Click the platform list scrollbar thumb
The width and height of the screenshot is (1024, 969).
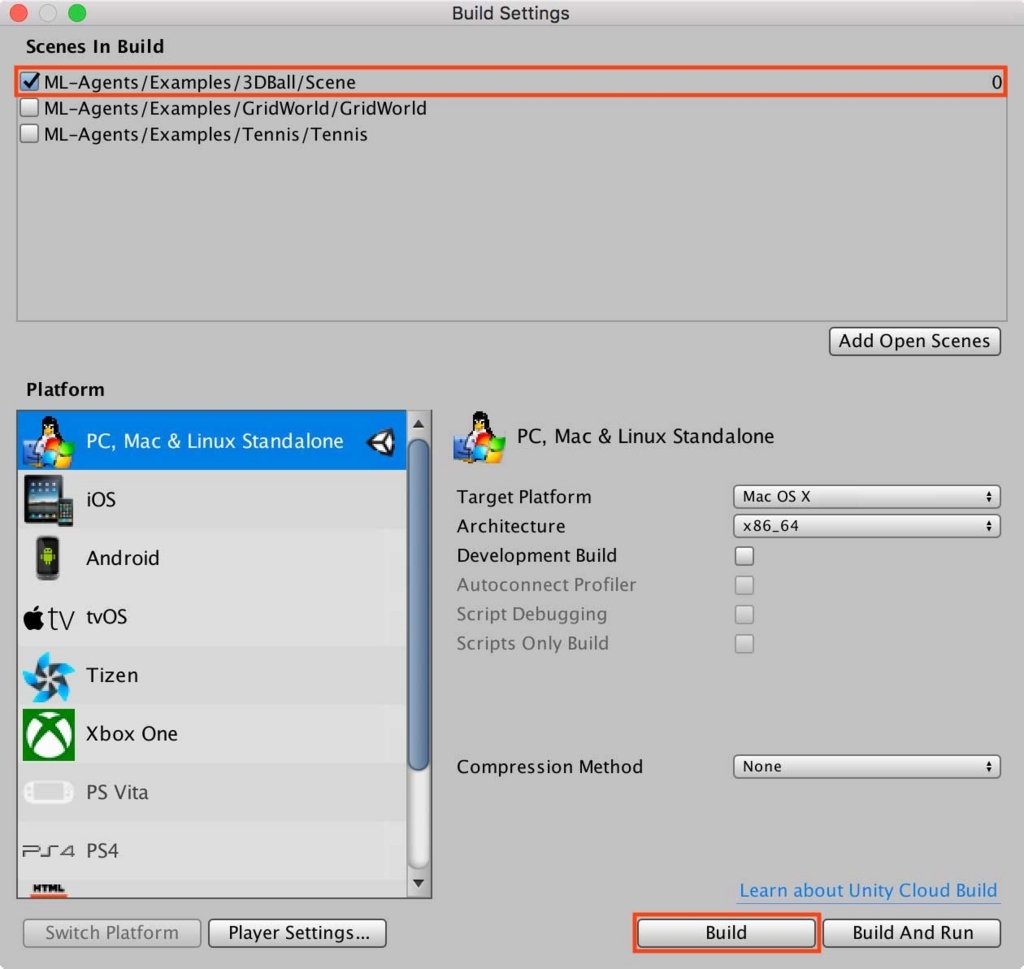coord(419,604)
